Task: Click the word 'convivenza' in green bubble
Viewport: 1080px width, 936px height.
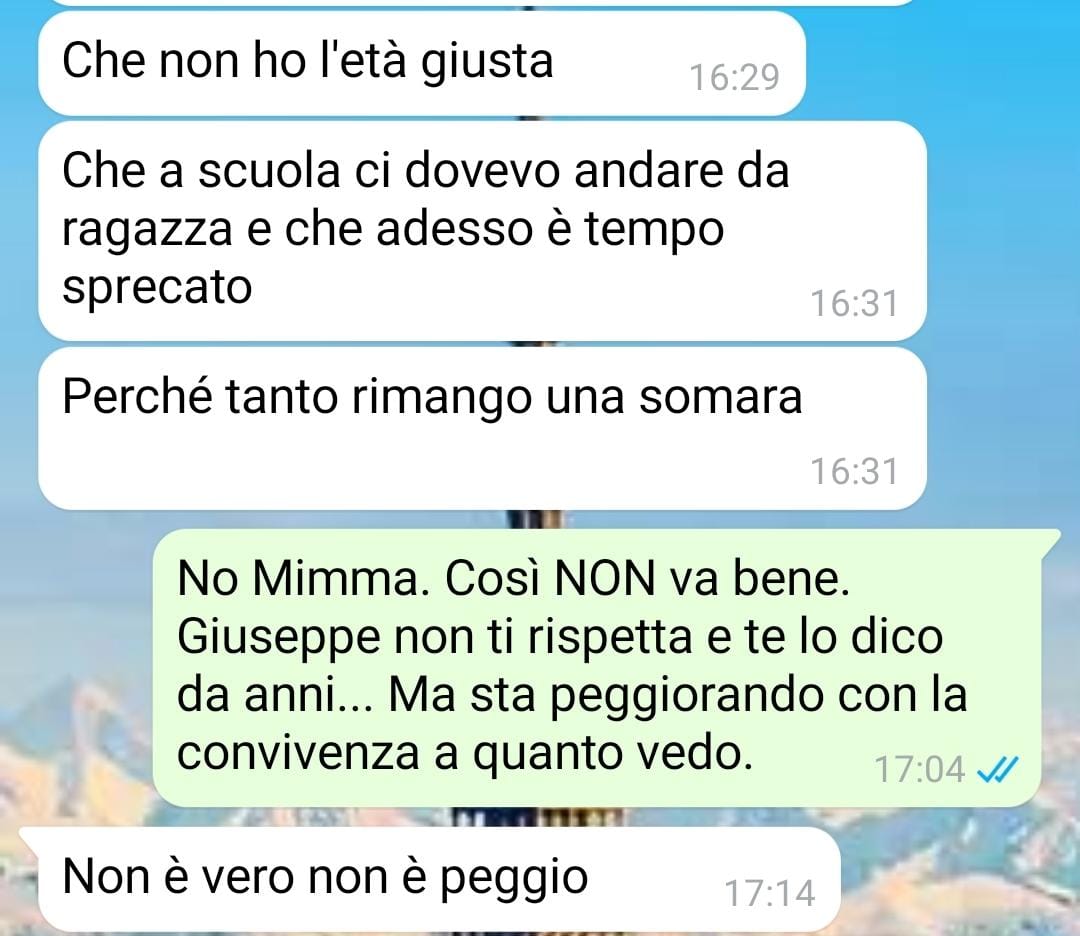Action: click(298, 753)
